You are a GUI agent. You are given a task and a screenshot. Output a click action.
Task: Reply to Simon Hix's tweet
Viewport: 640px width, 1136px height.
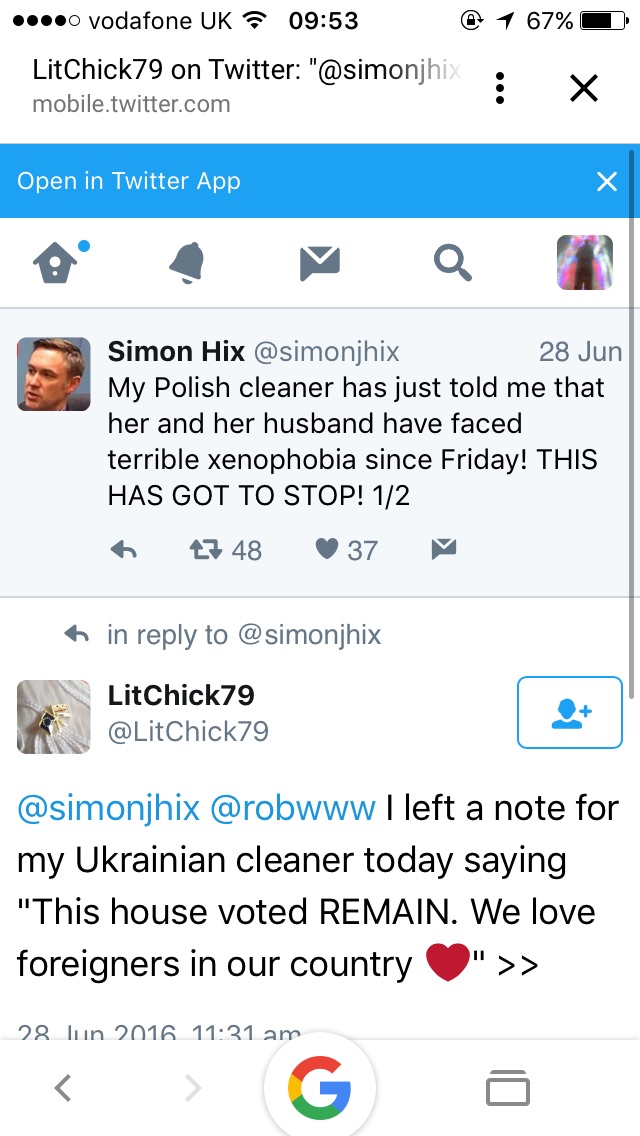click(x=123, y=549)
